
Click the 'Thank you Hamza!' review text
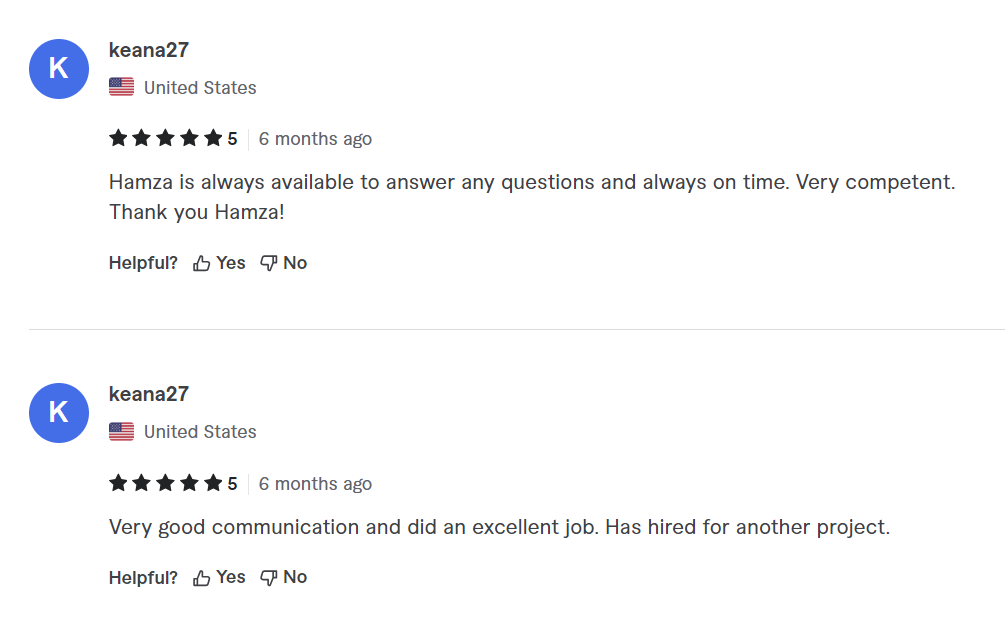(197, 212)
